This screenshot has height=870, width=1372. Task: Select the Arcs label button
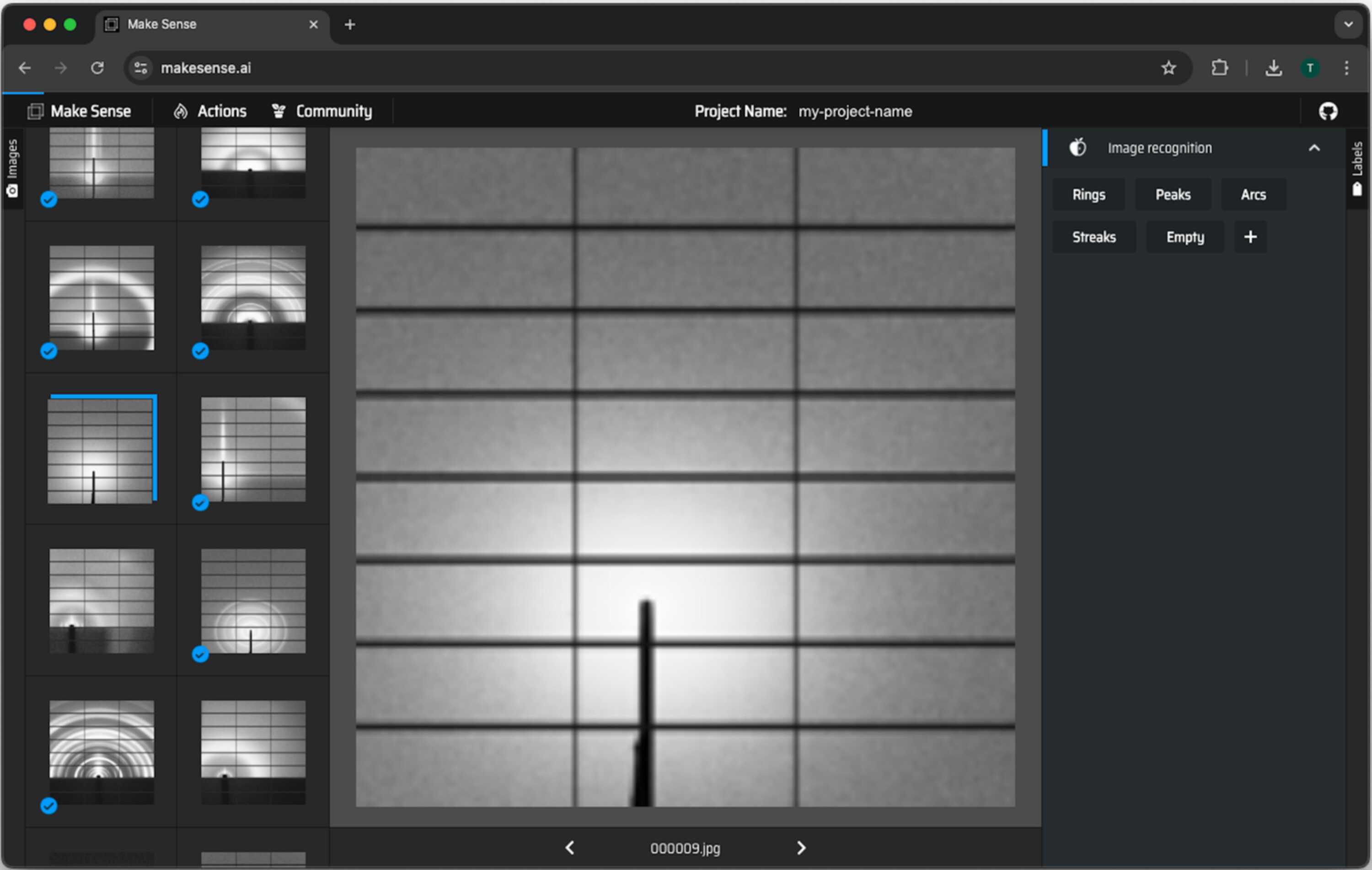pos(1254,195)
